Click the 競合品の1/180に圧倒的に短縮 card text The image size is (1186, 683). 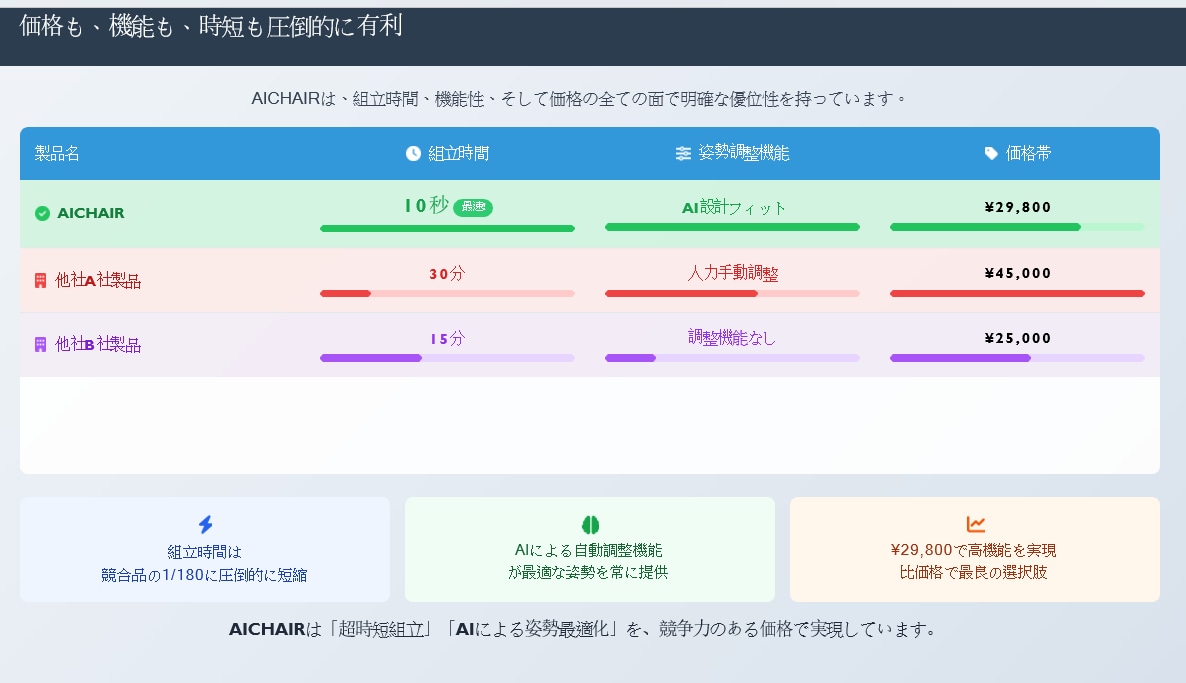tap(204, 575)
